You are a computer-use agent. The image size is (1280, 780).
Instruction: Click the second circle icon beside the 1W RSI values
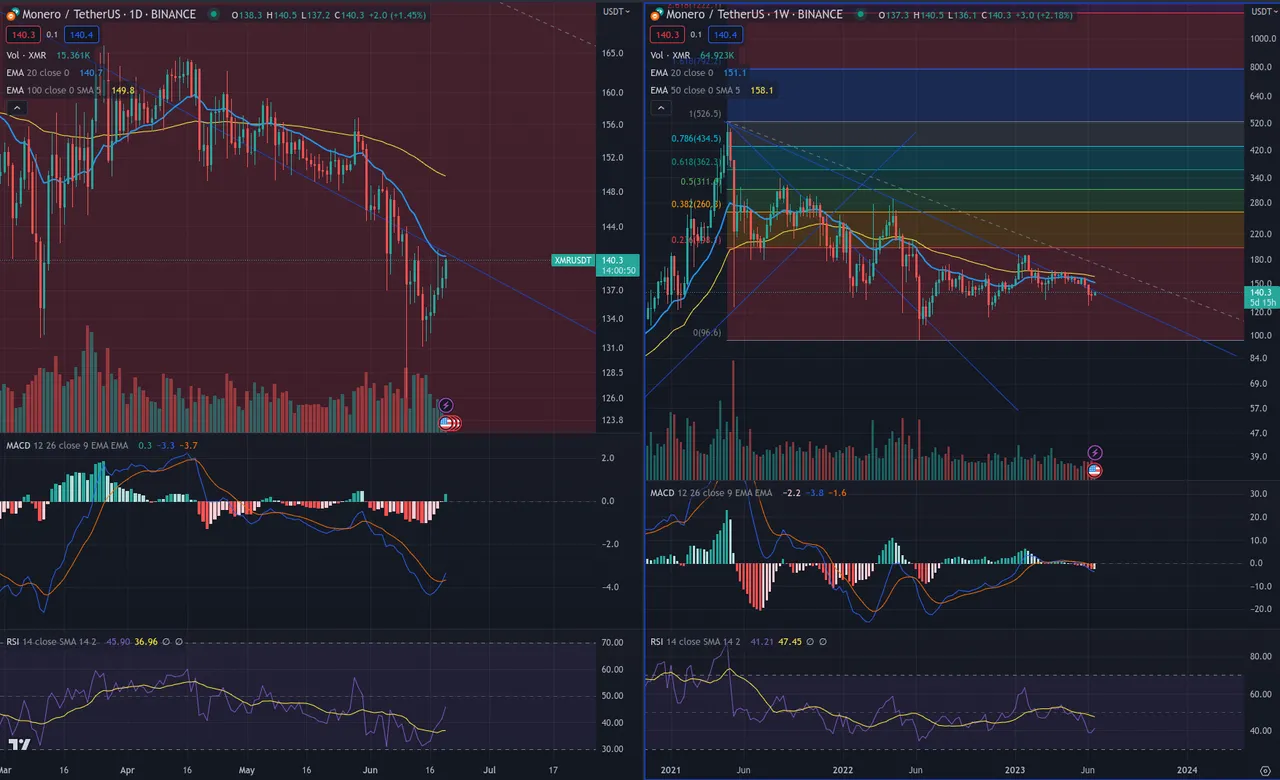(x=824, y=642)
